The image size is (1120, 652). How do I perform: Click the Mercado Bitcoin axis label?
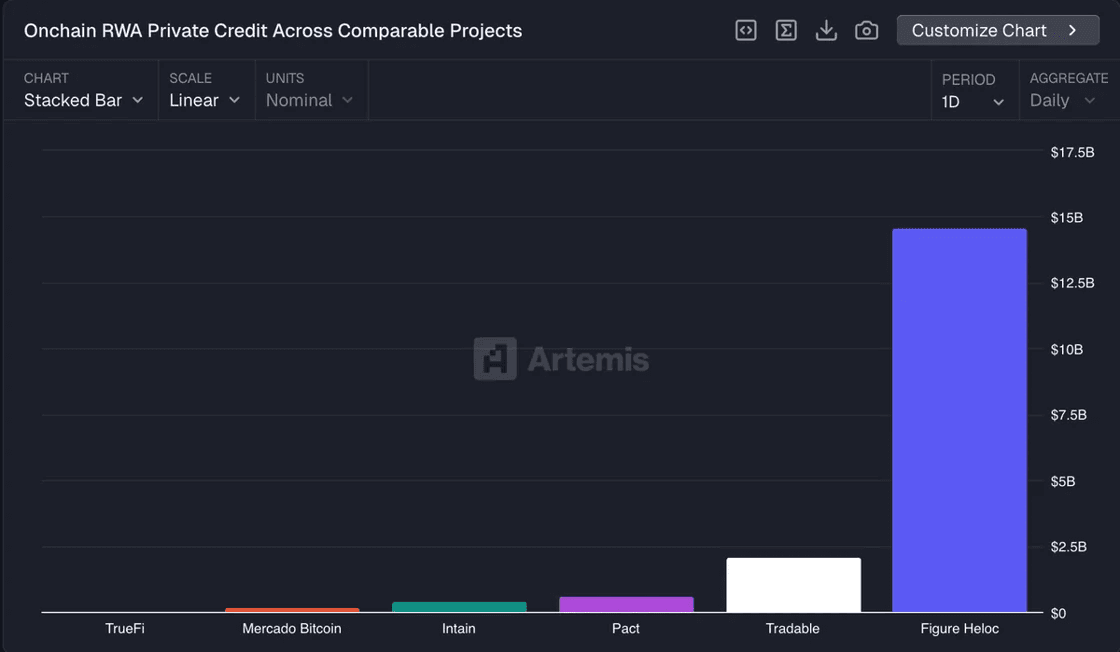click(291, 628)
